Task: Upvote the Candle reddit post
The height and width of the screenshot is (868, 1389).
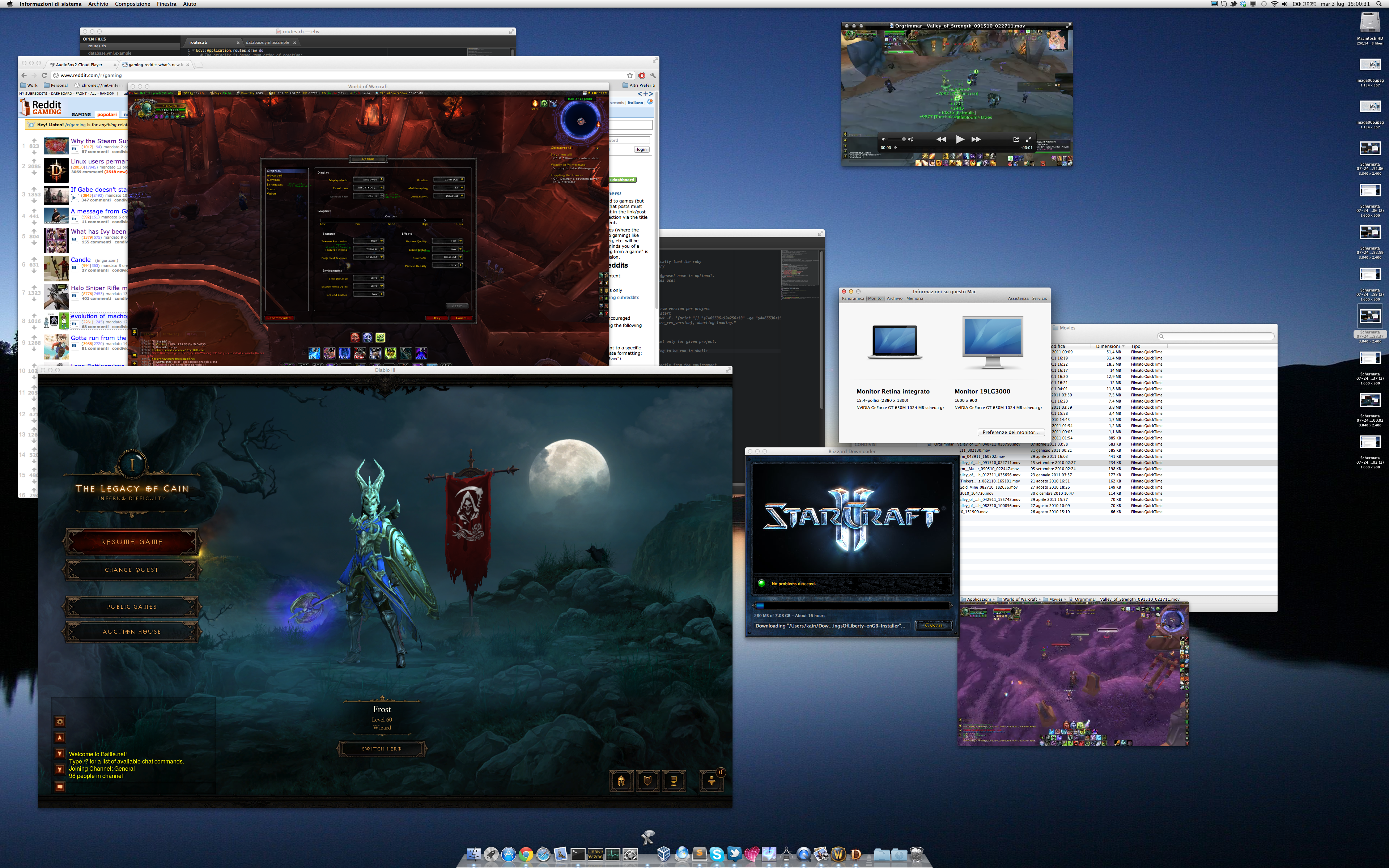Action: point(34,259)
